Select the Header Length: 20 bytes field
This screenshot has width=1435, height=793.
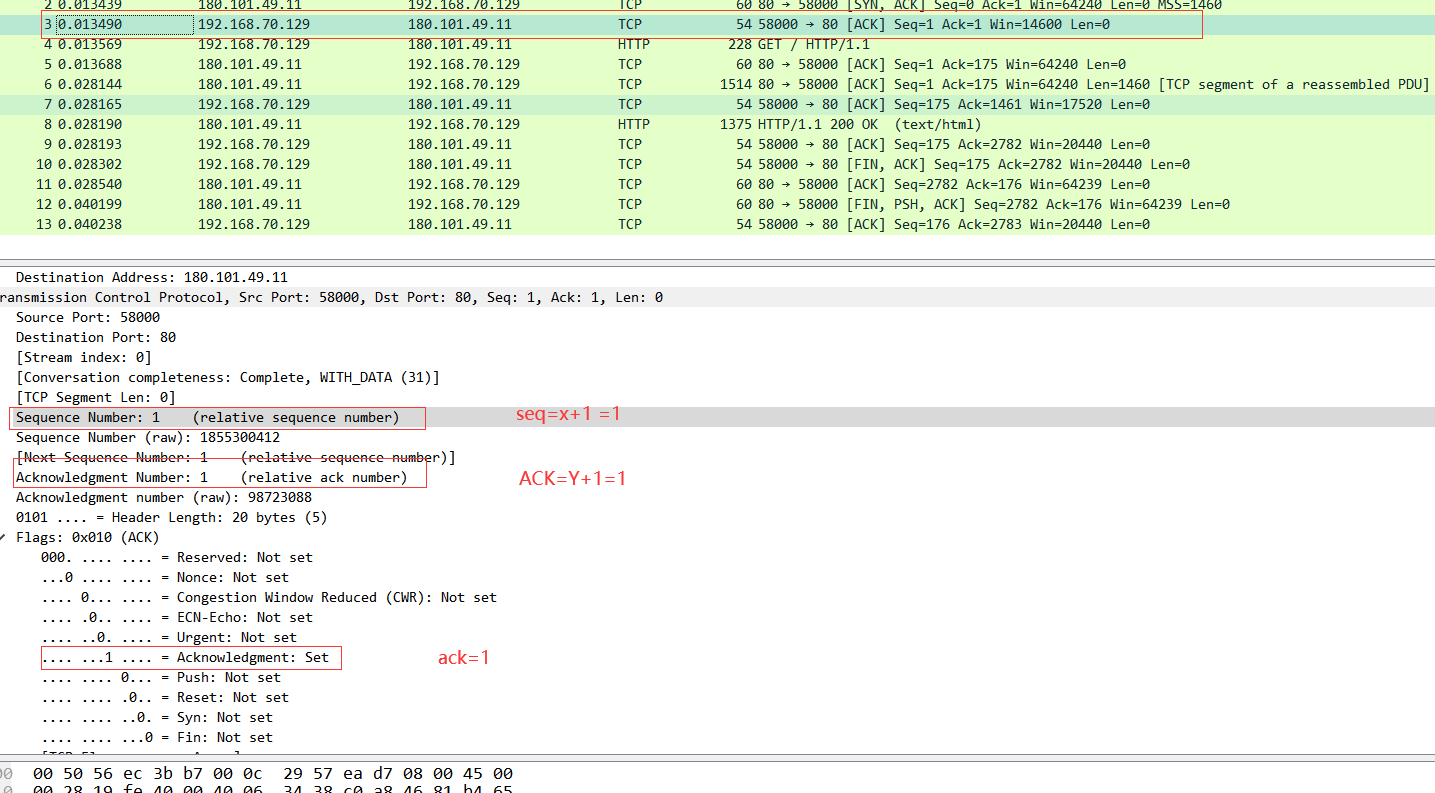pos(171,517)
